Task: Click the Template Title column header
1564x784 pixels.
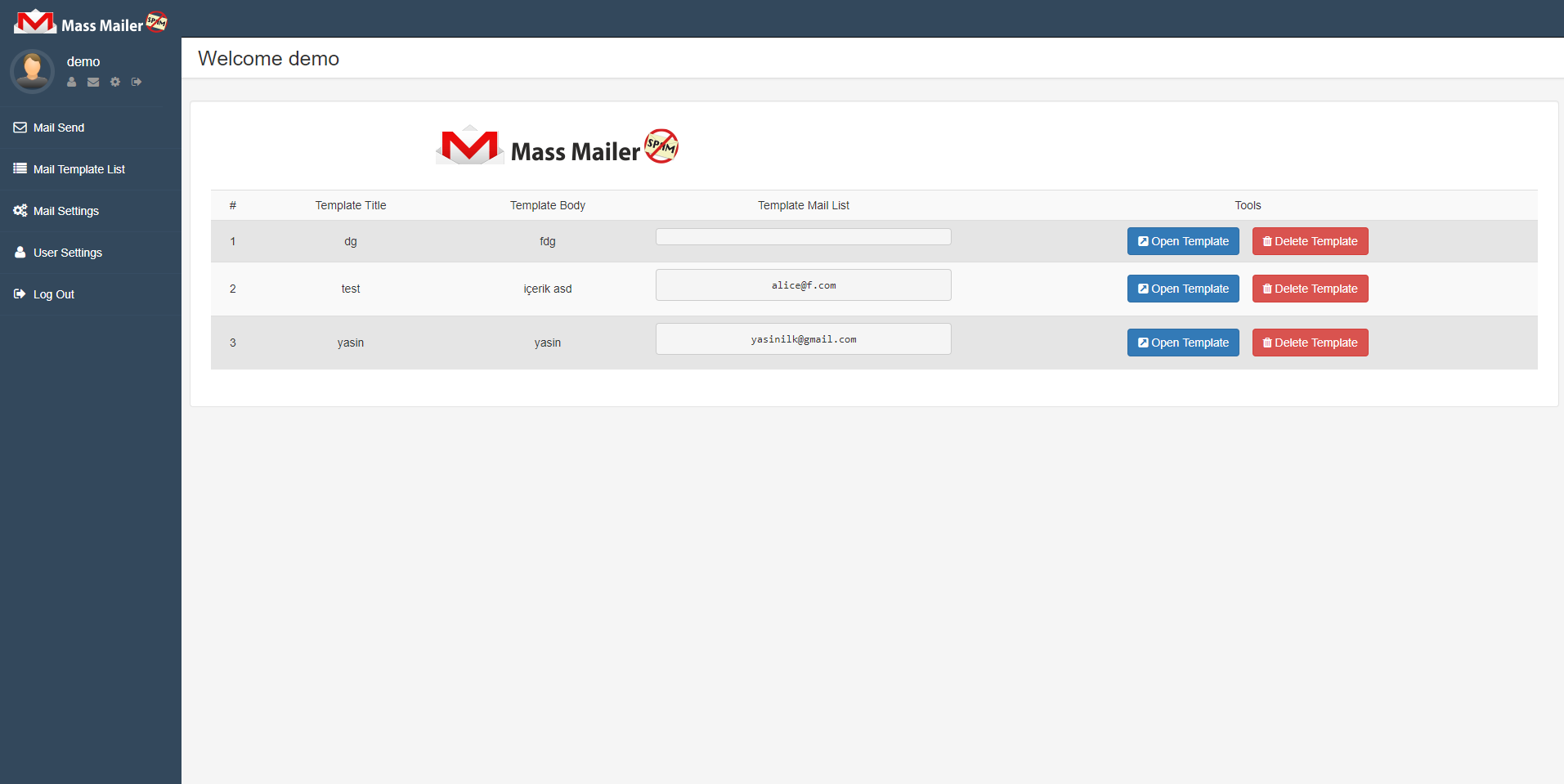Action: point(351,205)
